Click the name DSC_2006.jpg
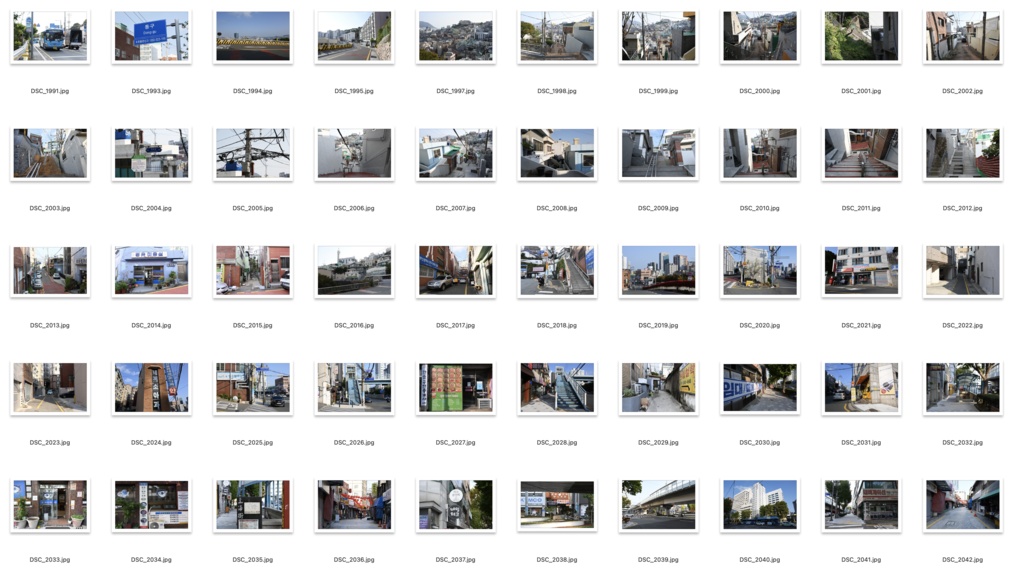1024x575 pixels. pos(354,208)
